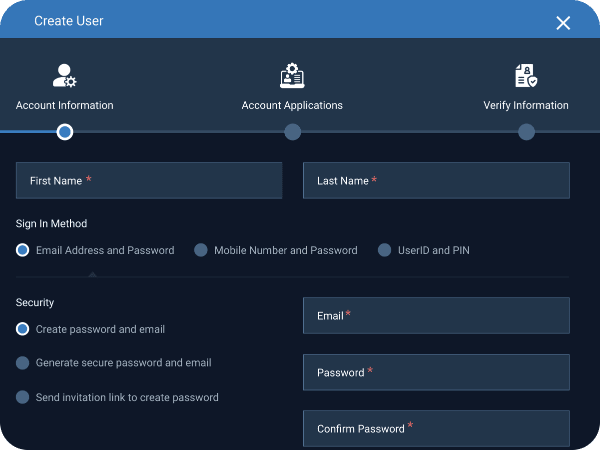Image resolution: width=600 pixels, height=450 pixels.
Task: Open the Verify Information tab label
Action: pyautogui.click(x=526, y=105)
